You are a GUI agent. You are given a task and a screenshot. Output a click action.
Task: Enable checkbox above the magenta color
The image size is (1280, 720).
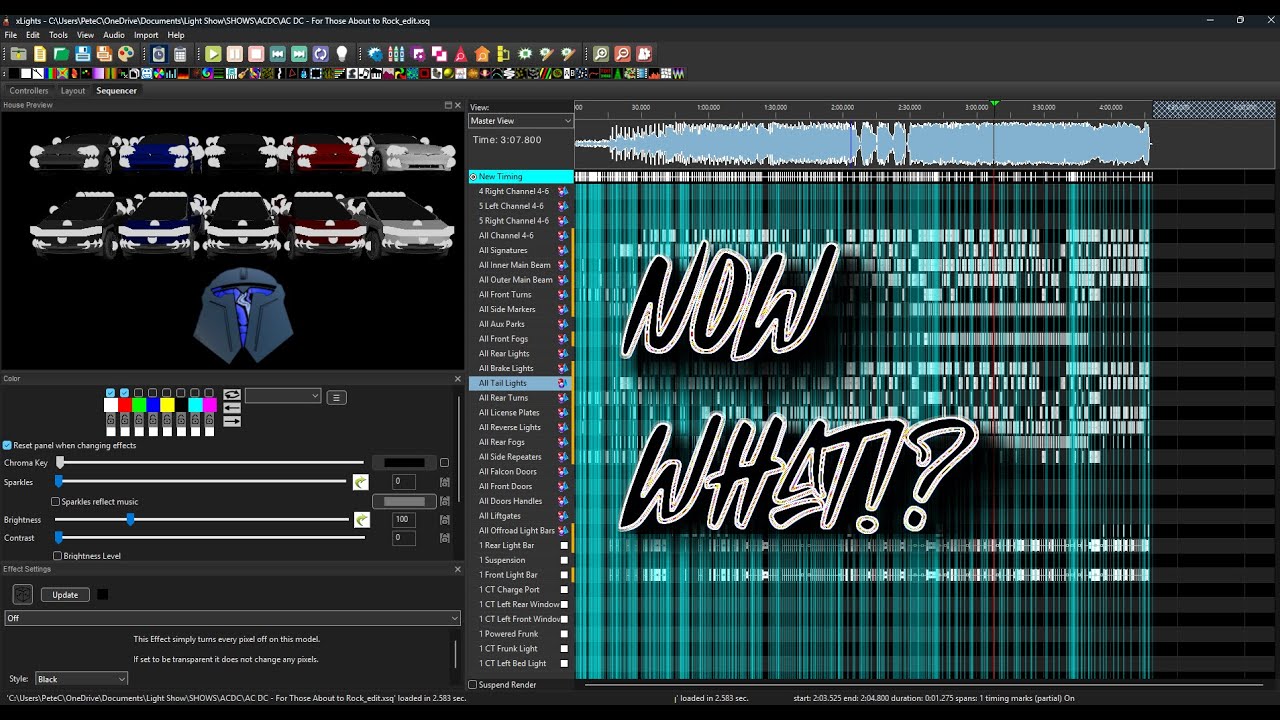209,393
